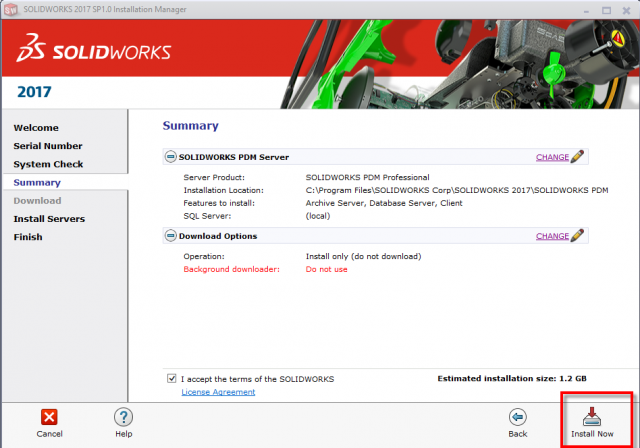Open the License Agreement link
640x448 pixels.
pos(218,392)
